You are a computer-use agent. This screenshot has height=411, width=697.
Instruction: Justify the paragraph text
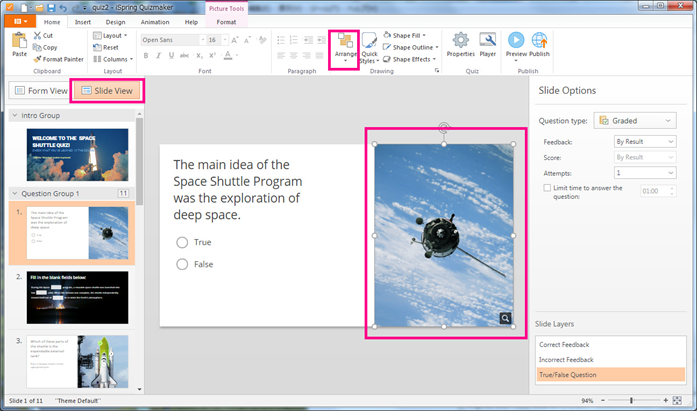319,56
